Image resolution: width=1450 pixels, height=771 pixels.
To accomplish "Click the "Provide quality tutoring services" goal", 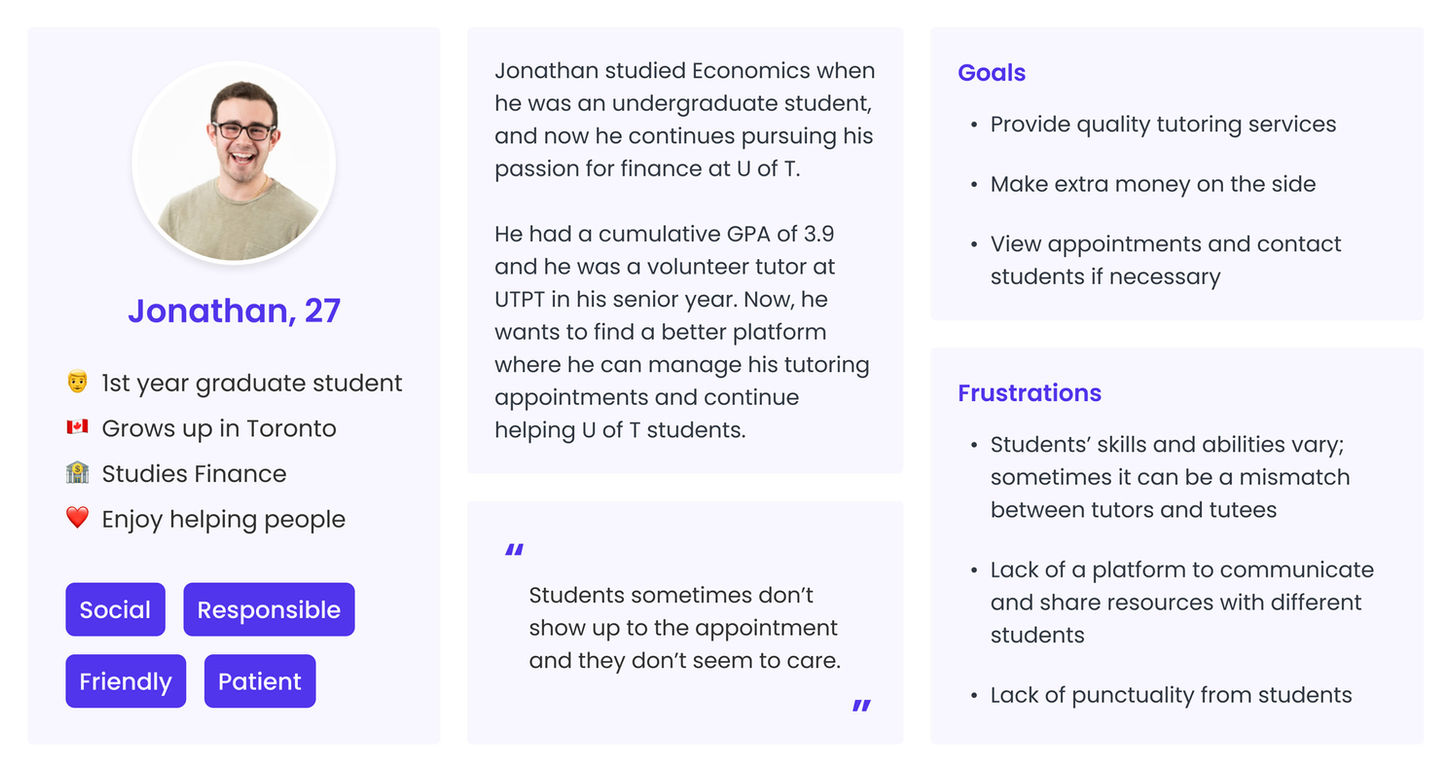I will click(1162, 124).
